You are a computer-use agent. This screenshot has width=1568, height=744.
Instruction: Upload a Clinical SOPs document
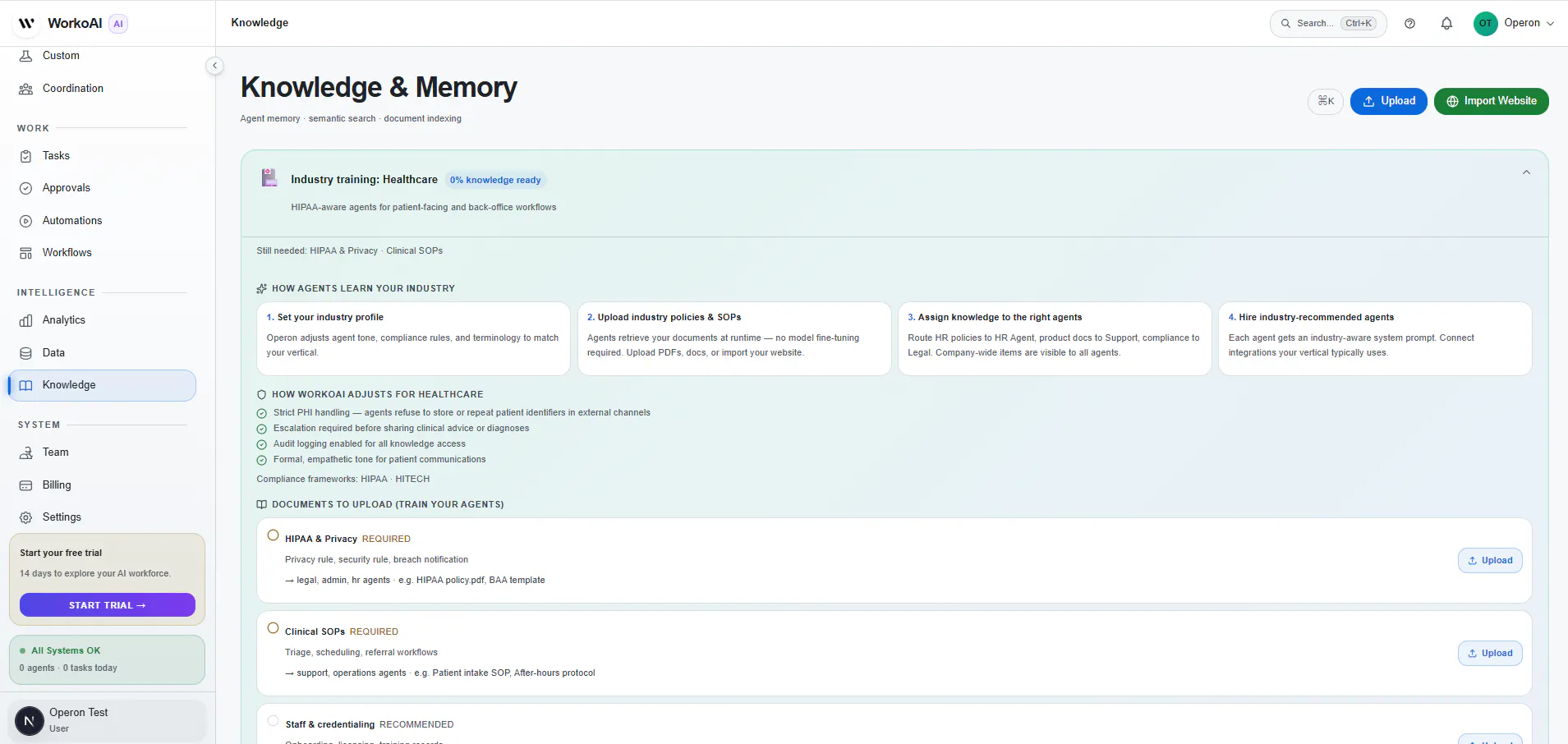point(1490,654)
